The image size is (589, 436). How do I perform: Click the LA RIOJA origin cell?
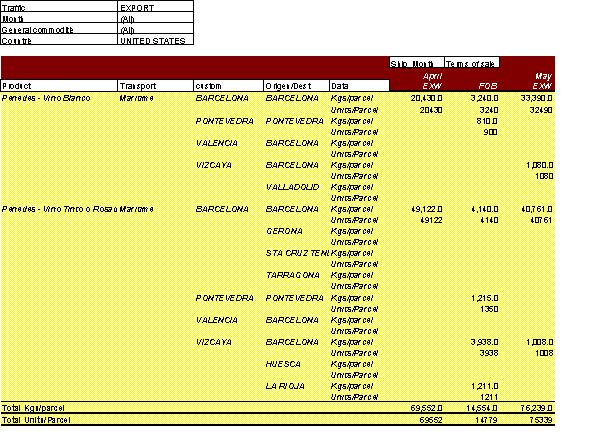285,386
